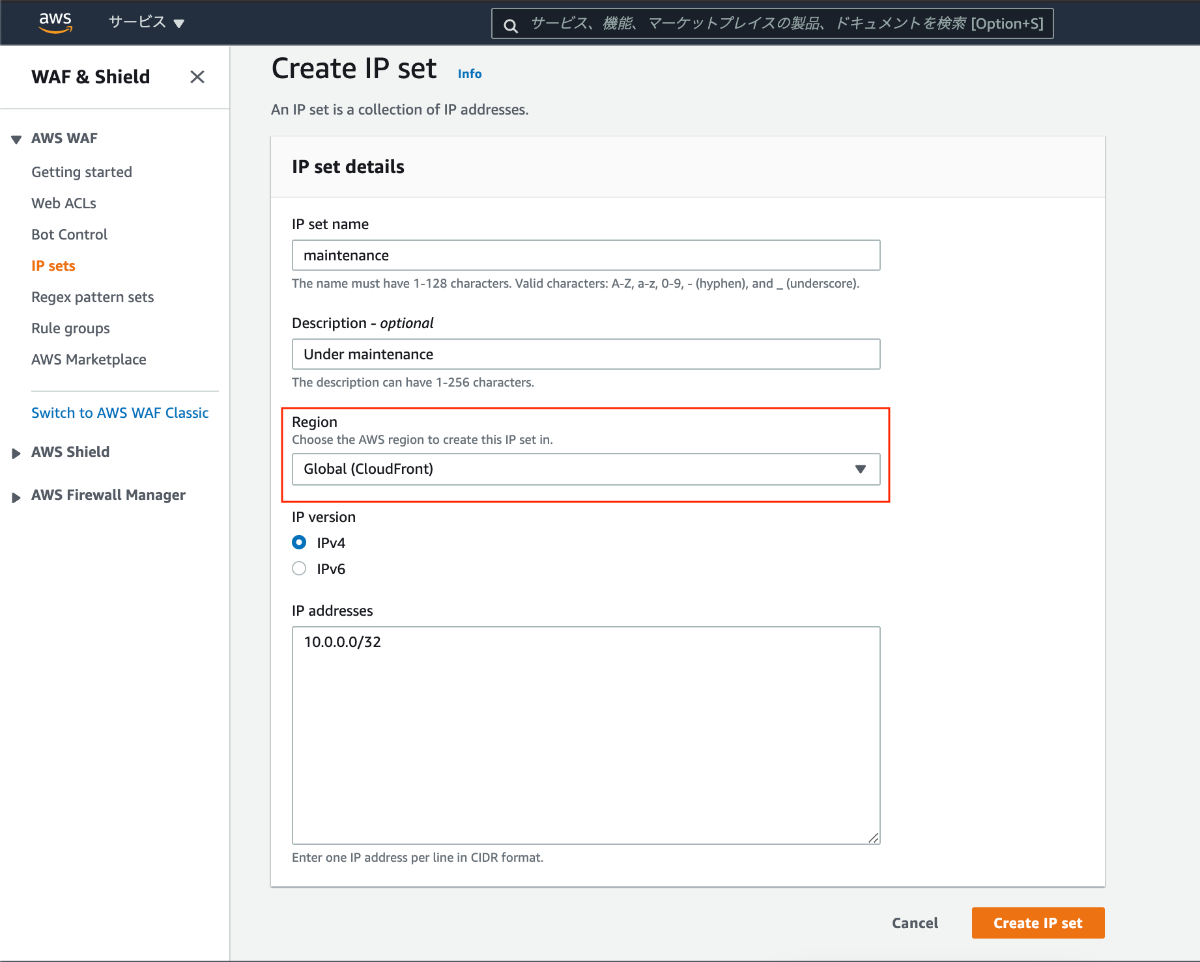Click the IP addresses text area
The height and width of the screenshot is (962, 1200).
[x=586, y=735]
